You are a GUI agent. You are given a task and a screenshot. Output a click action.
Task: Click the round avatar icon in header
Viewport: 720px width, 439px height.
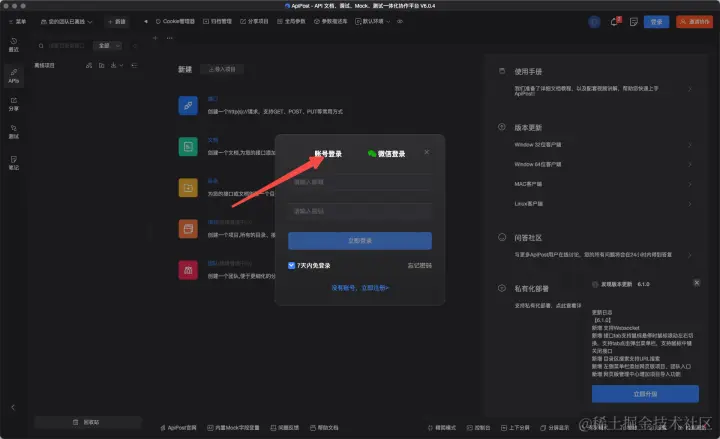click(594, 22)
